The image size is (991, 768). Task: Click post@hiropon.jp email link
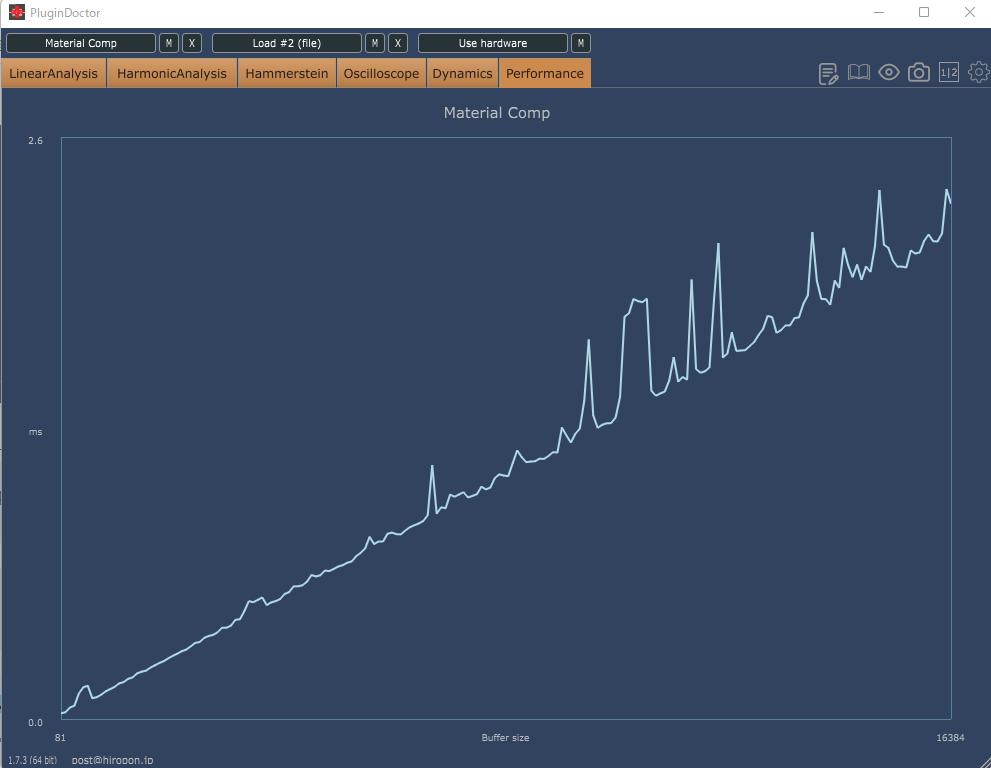tap(112, 760)
